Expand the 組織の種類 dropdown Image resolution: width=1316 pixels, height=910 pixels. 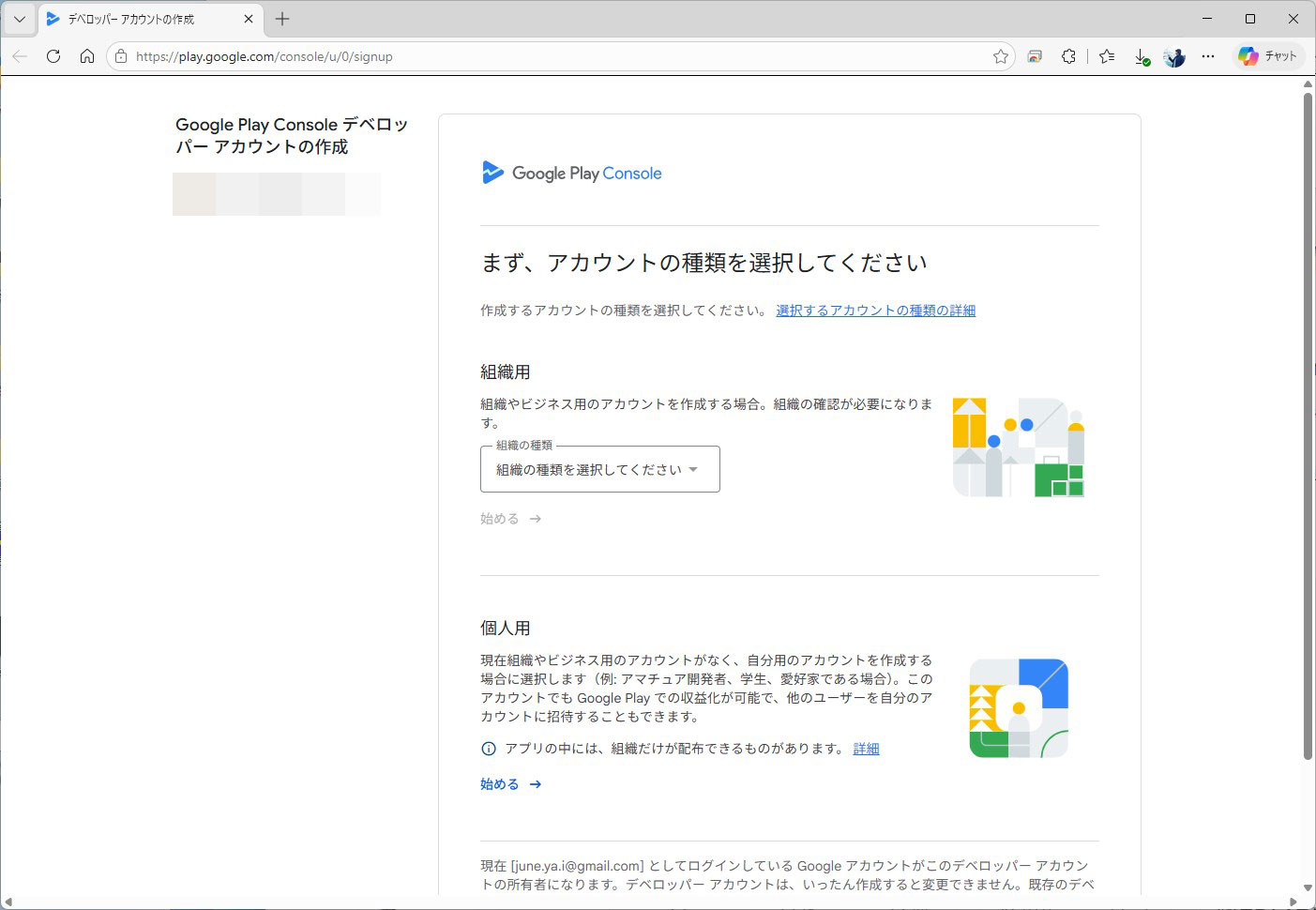(600, 469)
